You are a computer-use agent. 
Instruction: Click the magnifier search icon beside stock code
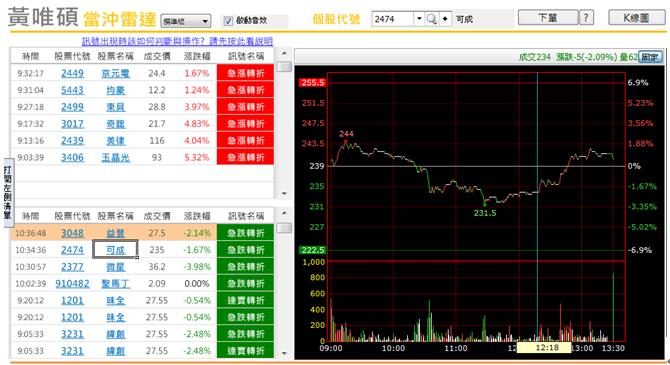click(x=432, y=19)
